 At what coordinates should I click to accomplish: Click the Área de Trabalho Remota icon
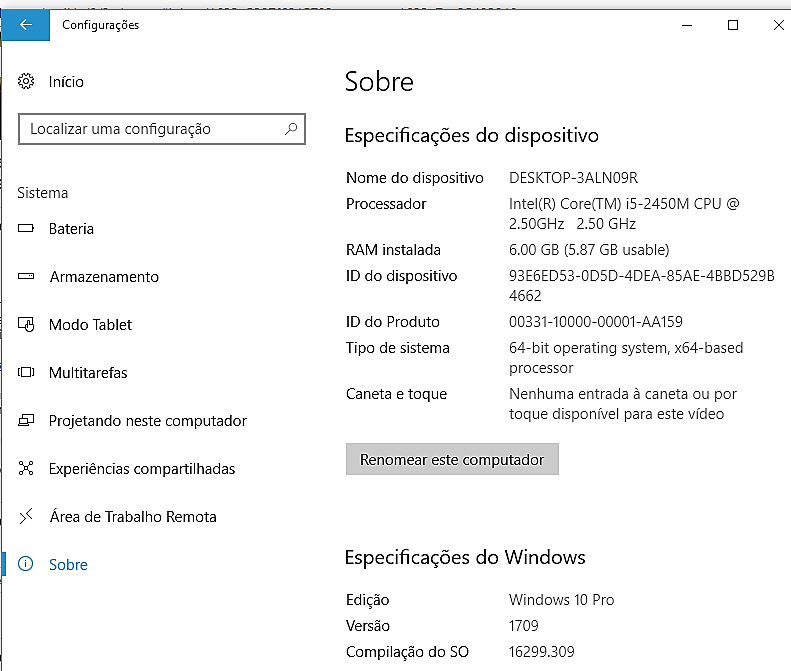point(27,517)
